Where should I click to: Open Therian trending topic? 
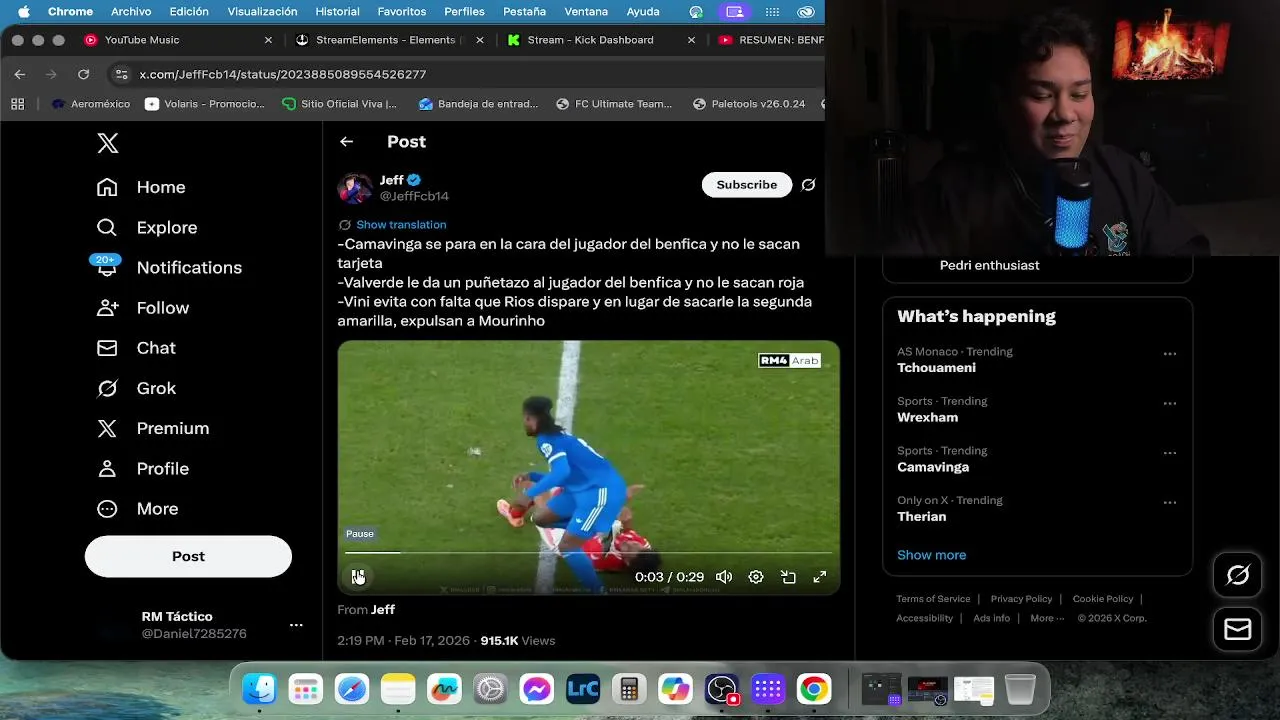(x=921, y=517)
